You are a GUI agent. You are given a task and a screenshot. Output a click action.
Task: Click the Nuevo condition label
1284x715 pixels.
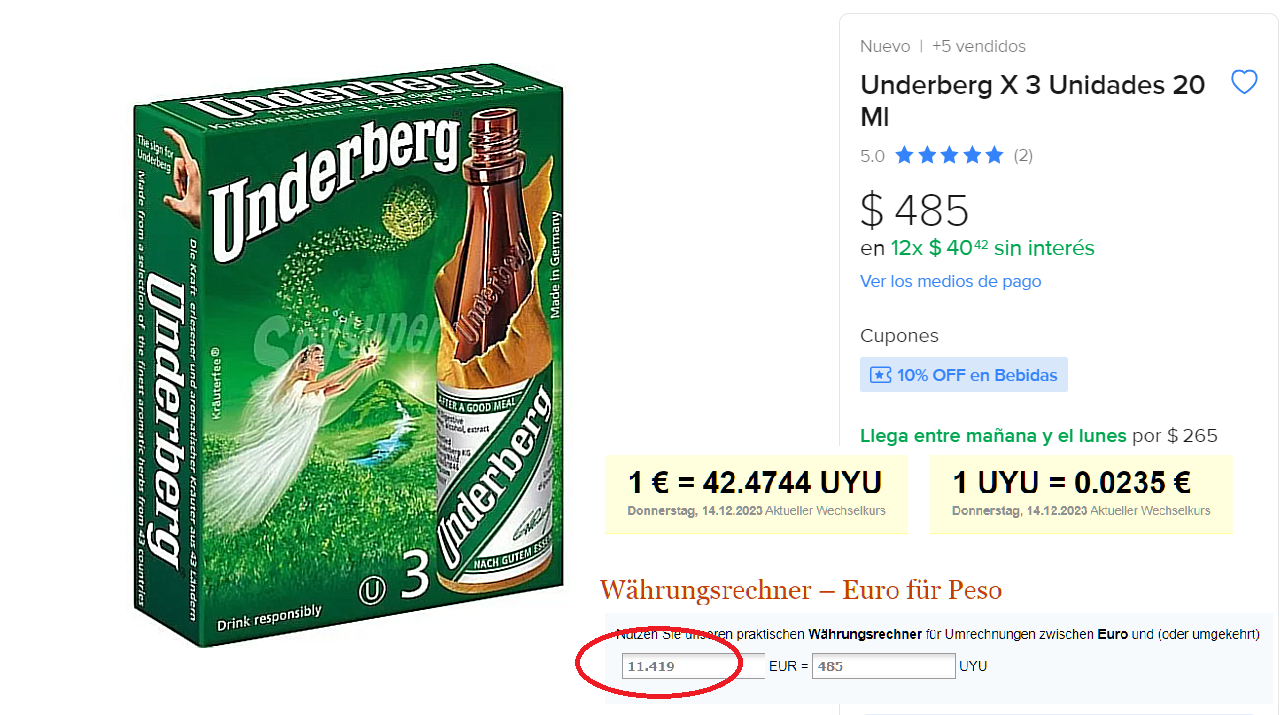pyautogui.click(x=884, y=46)
